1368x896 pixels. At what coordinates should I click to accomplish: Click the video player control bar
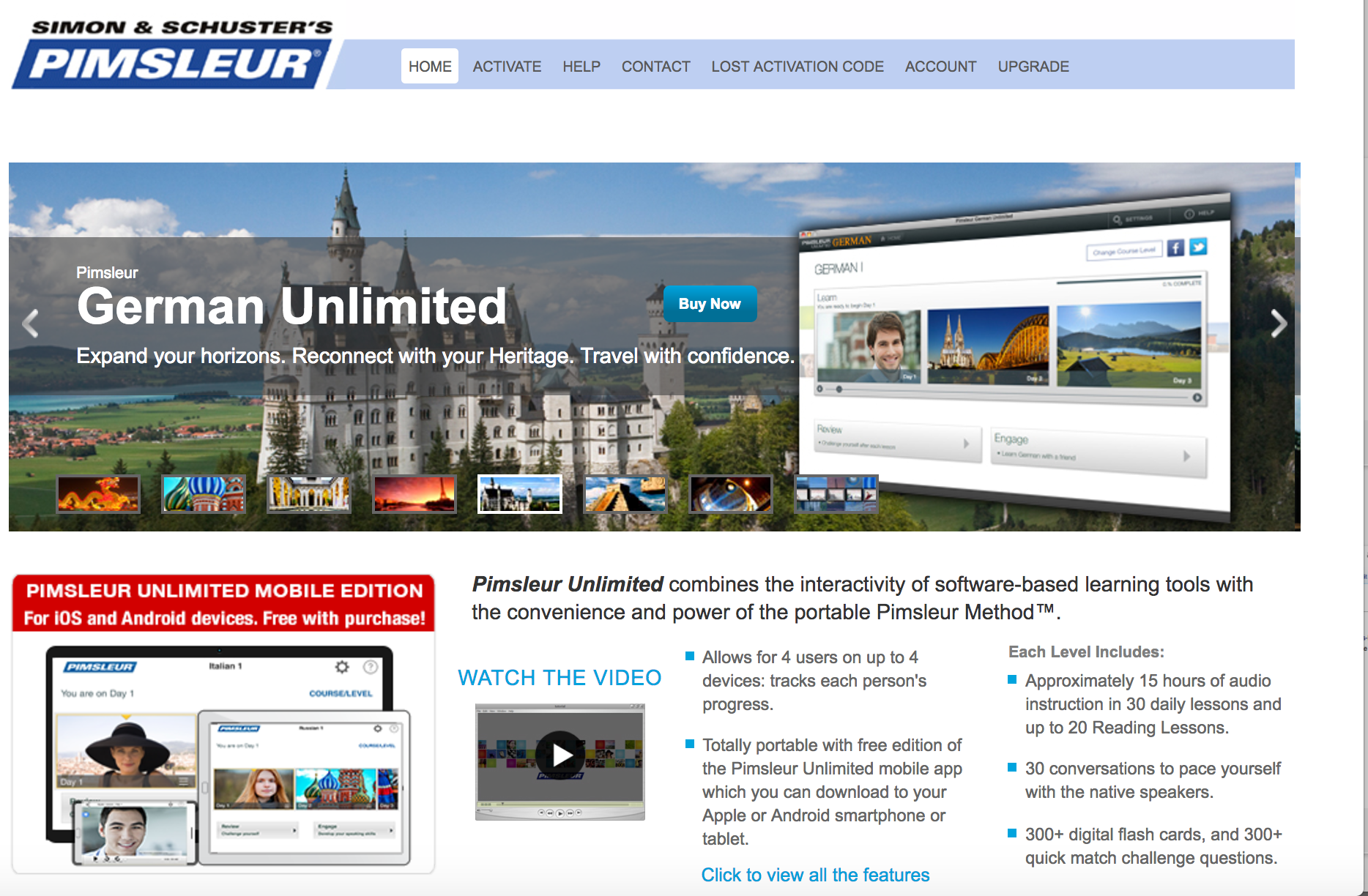[560, 812]
